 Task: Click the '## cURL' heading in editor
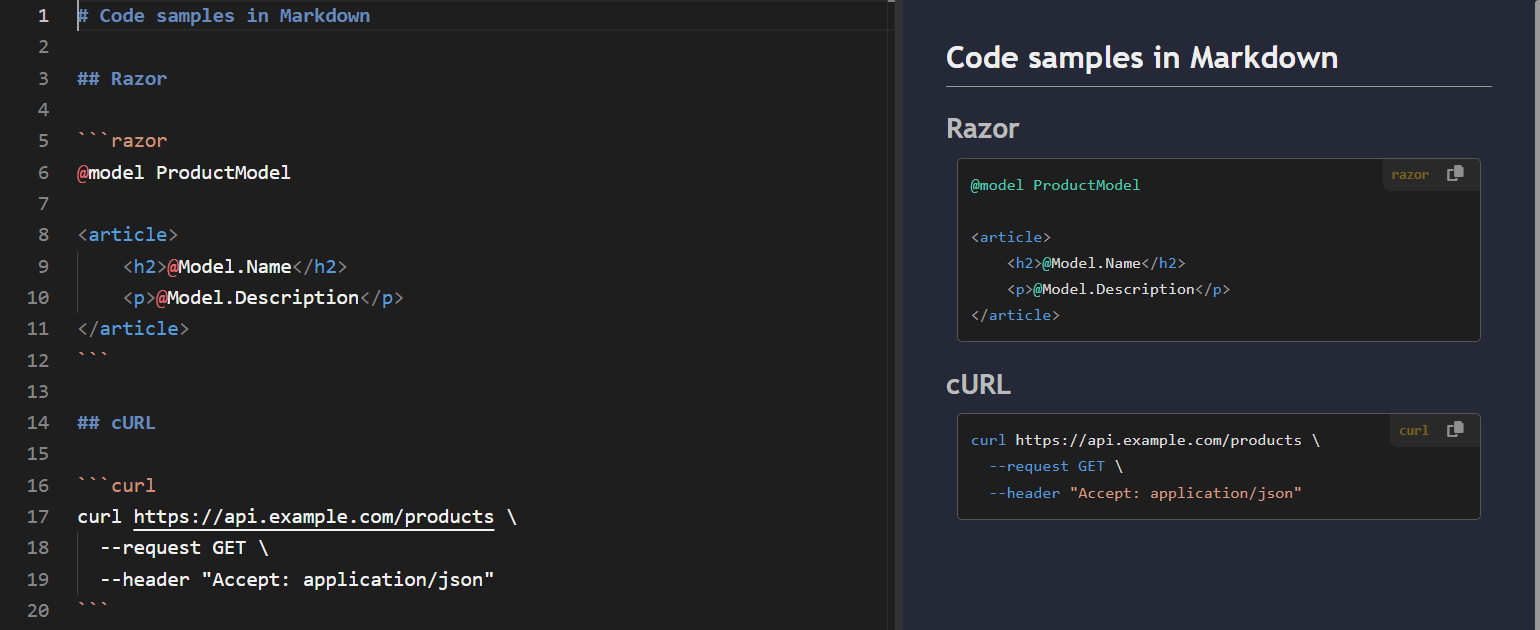point(116,422)
